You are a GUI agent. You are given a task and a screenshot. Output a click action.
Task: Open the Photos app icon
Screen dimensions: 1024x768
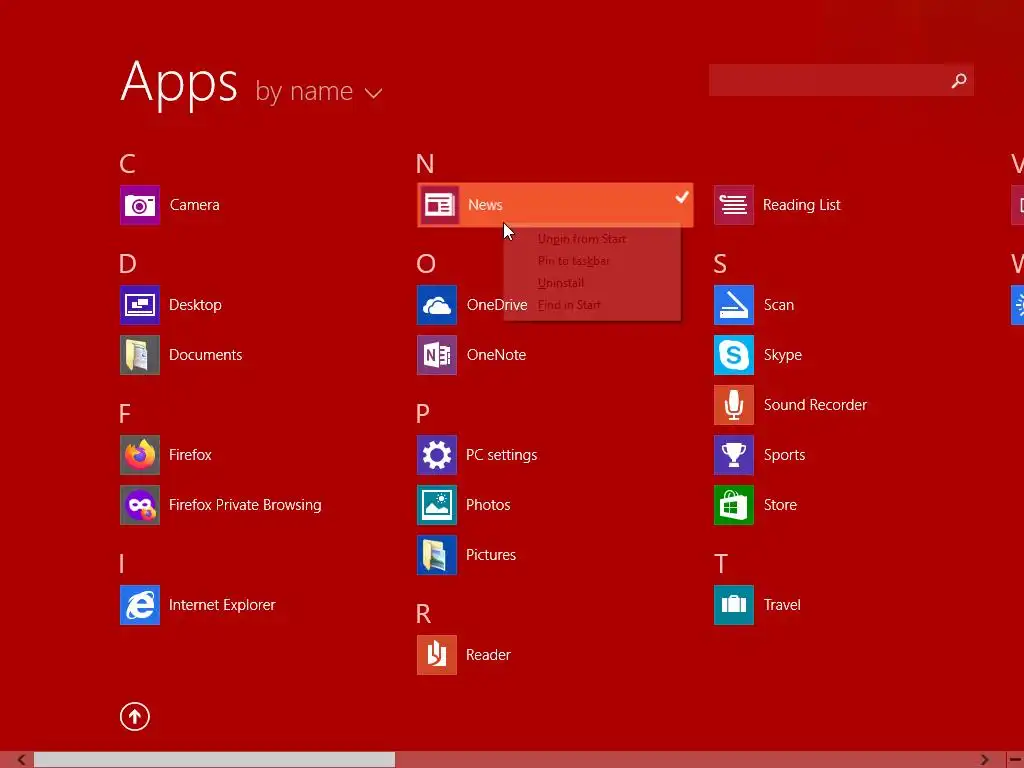437,505
